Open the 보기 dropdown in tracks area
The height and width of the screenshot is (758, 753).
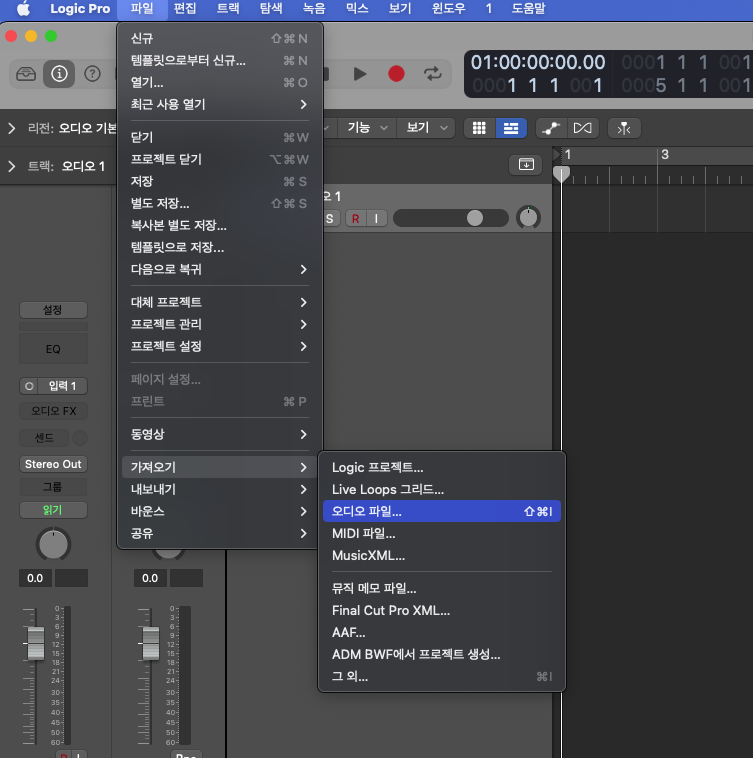point(426,128)
